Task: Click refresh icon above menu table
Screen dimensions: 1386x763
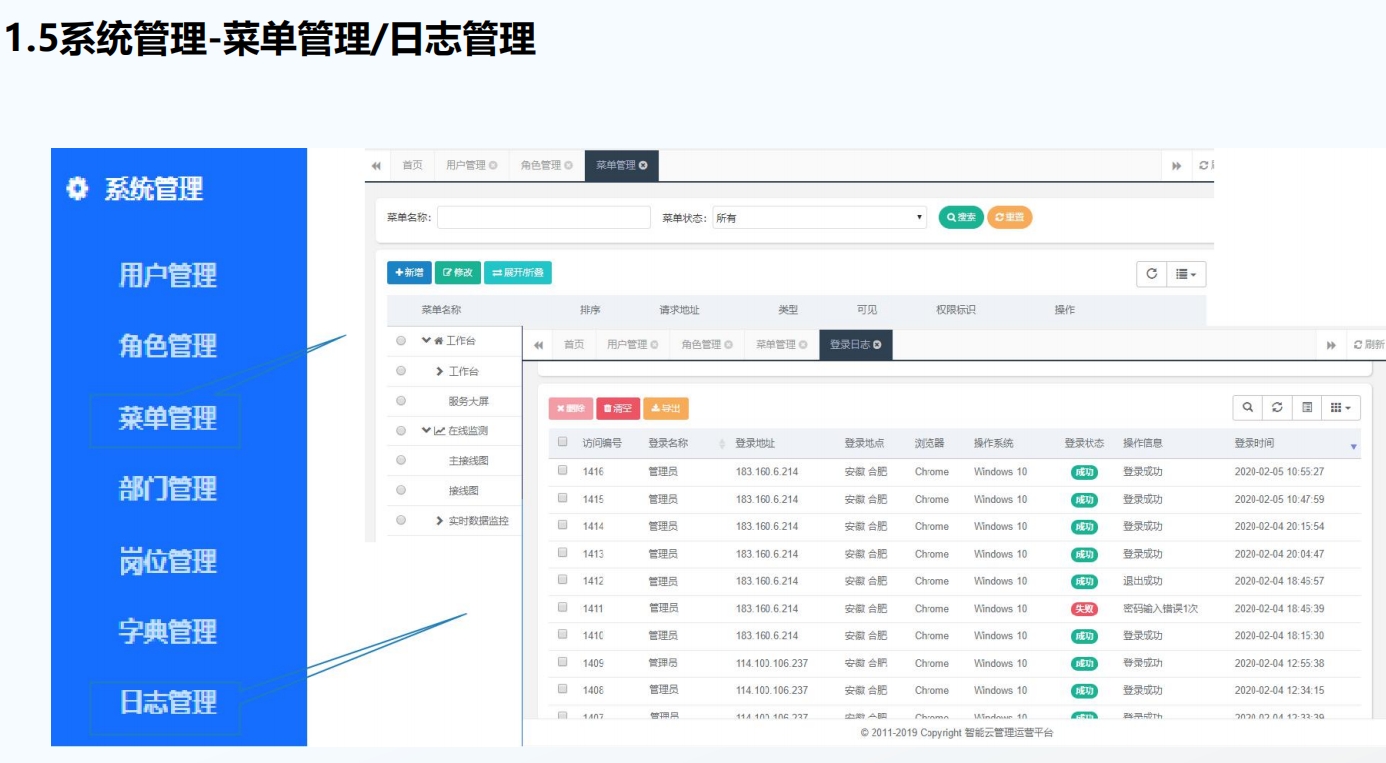Action: [1151, 274]
